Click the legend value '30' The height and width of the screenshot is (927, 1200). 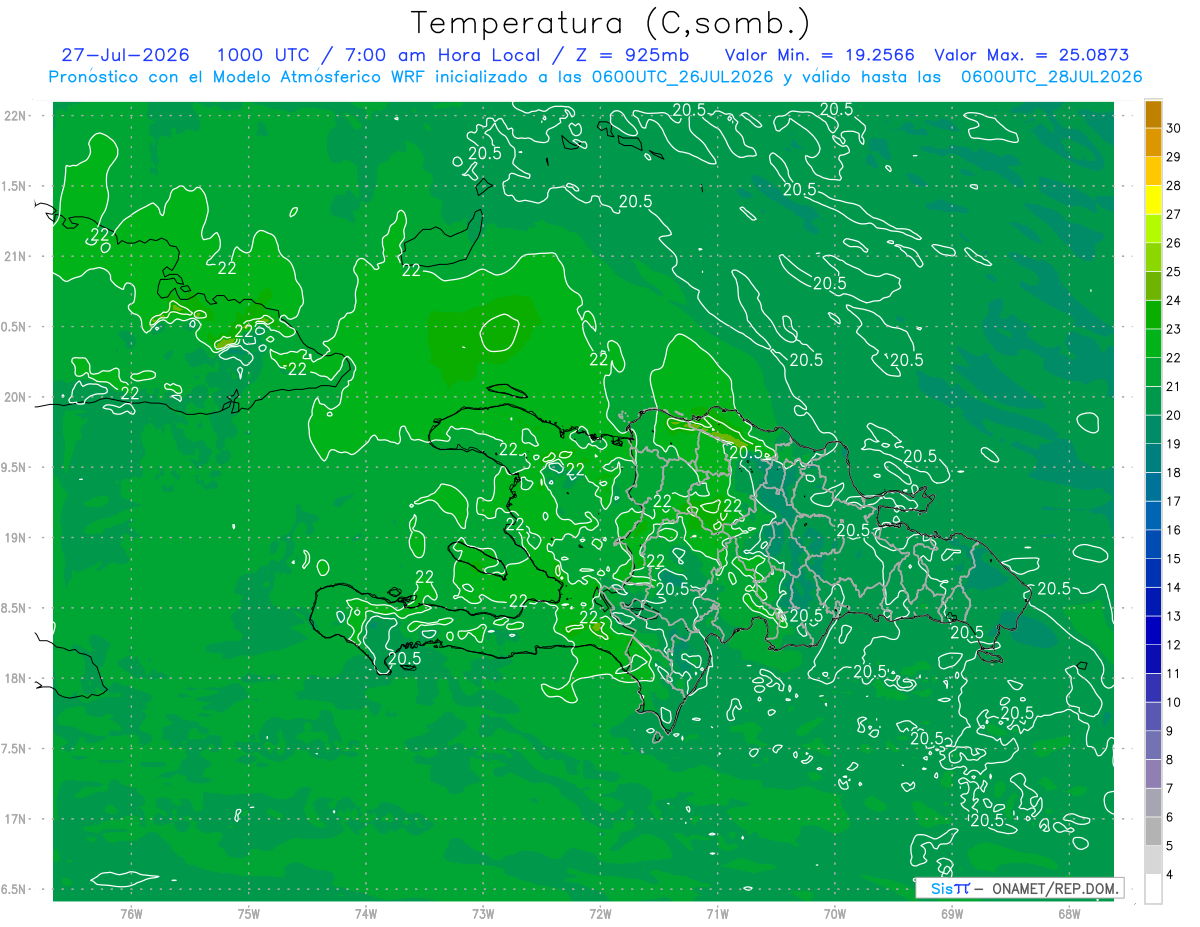coord(1174,128)
